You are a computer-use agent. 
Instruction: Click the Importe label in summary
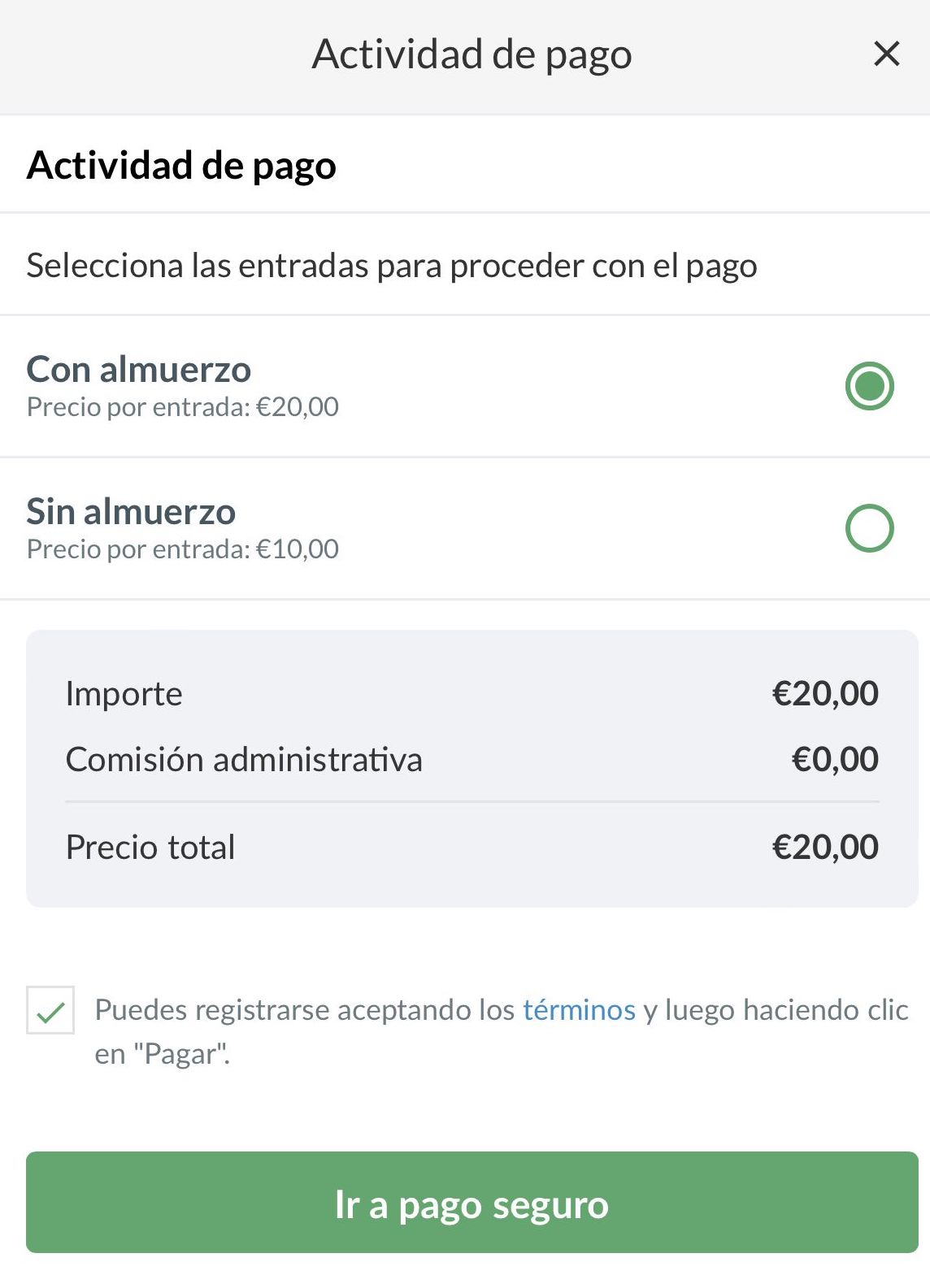coord(124,694)
